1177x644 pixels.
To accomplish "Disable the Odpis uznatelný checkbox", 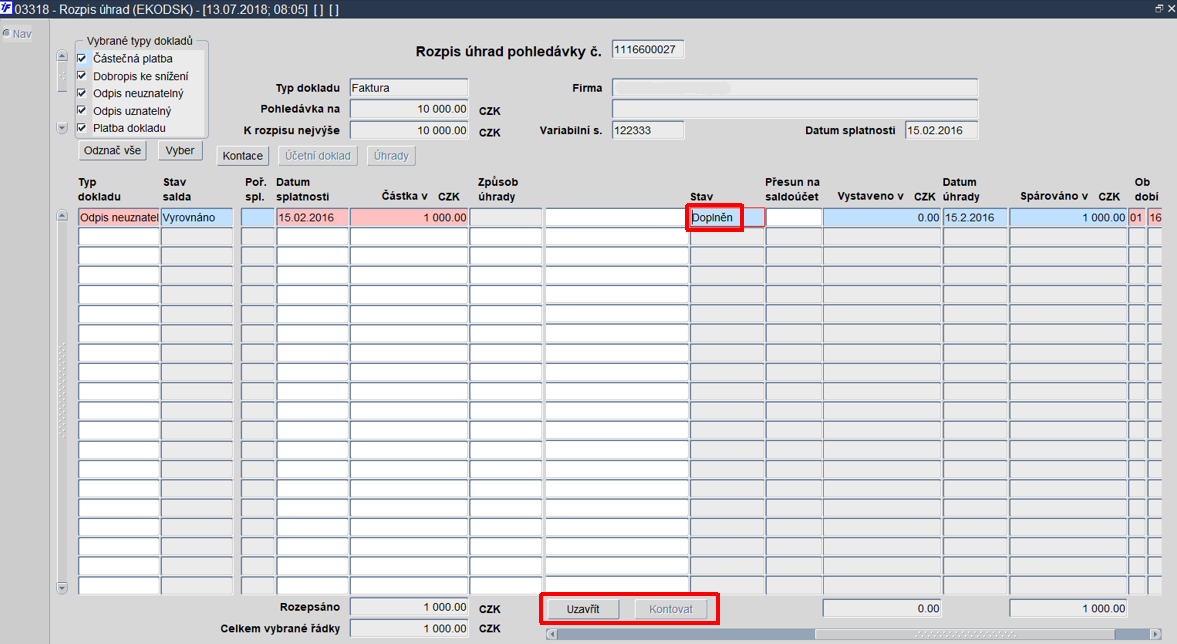I will (x=82, y=110).
